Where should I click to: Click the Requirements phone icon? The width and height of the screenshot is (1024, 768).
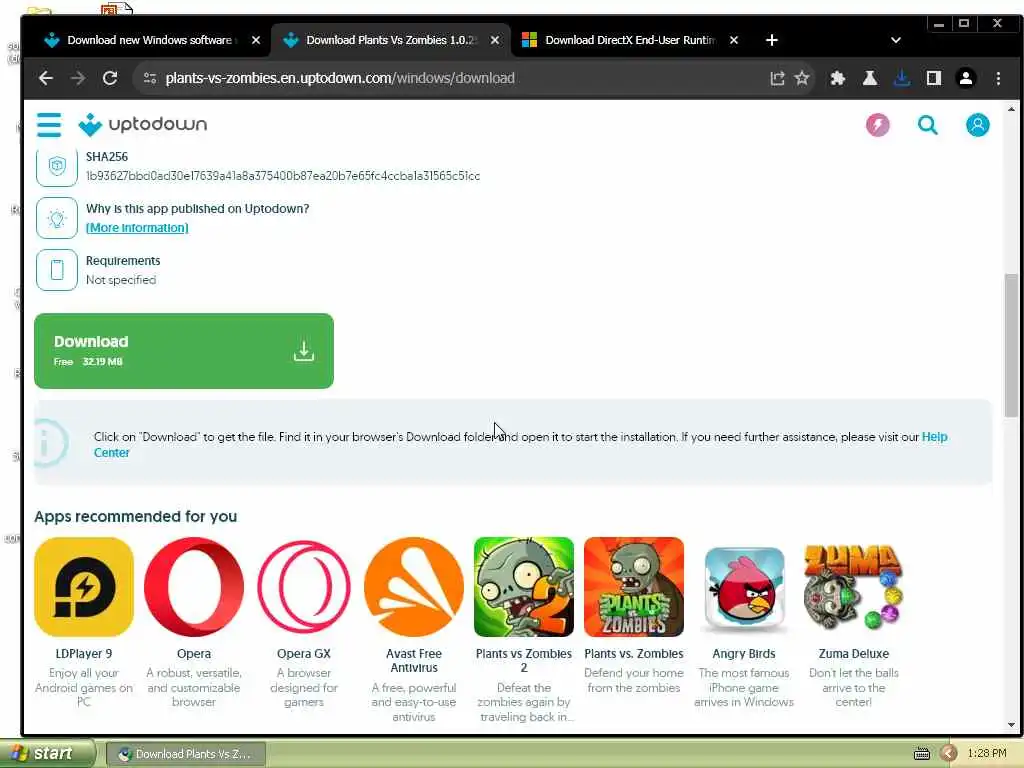[x=57, y=270]
